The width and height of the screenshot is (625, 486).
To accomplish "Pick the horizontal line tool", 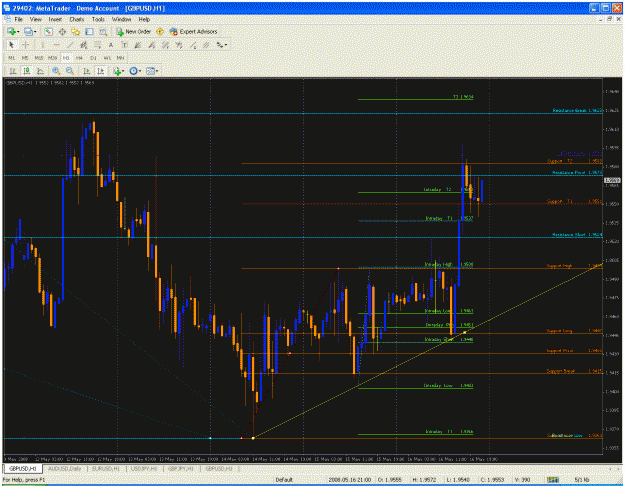I will (x=56, y=45).
